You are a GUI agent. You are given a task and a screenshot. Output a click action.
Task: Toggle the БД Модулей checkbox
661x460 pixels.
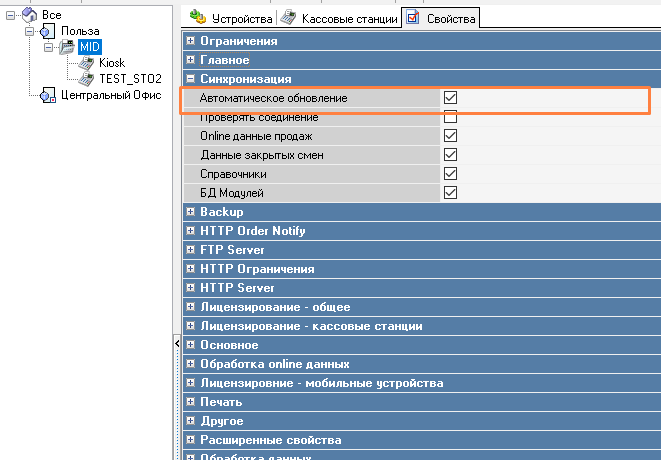pos(450,193)
